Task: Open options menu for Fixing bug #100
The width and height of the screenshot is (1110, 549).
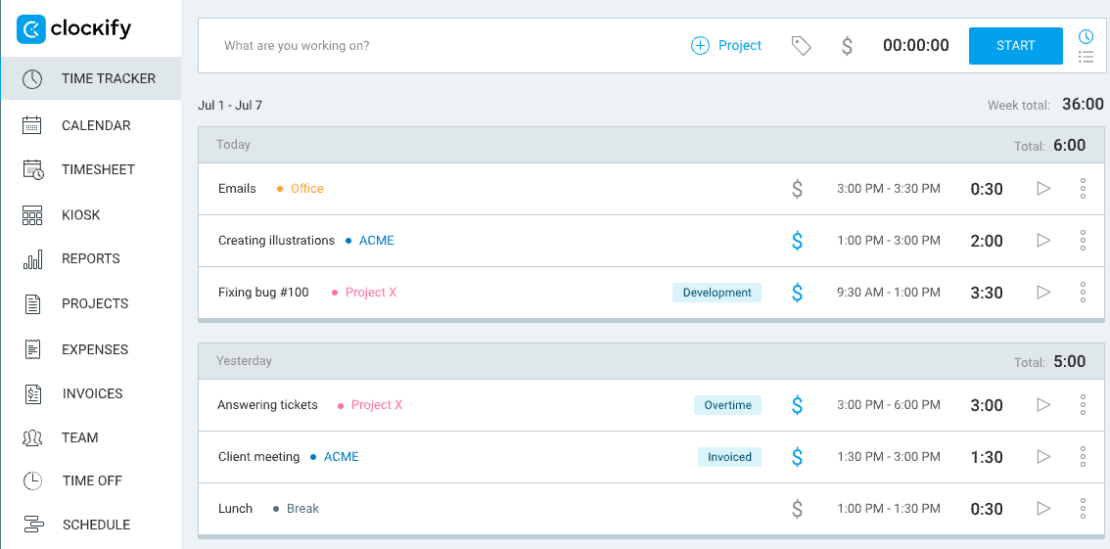Action: (1083, 293)
